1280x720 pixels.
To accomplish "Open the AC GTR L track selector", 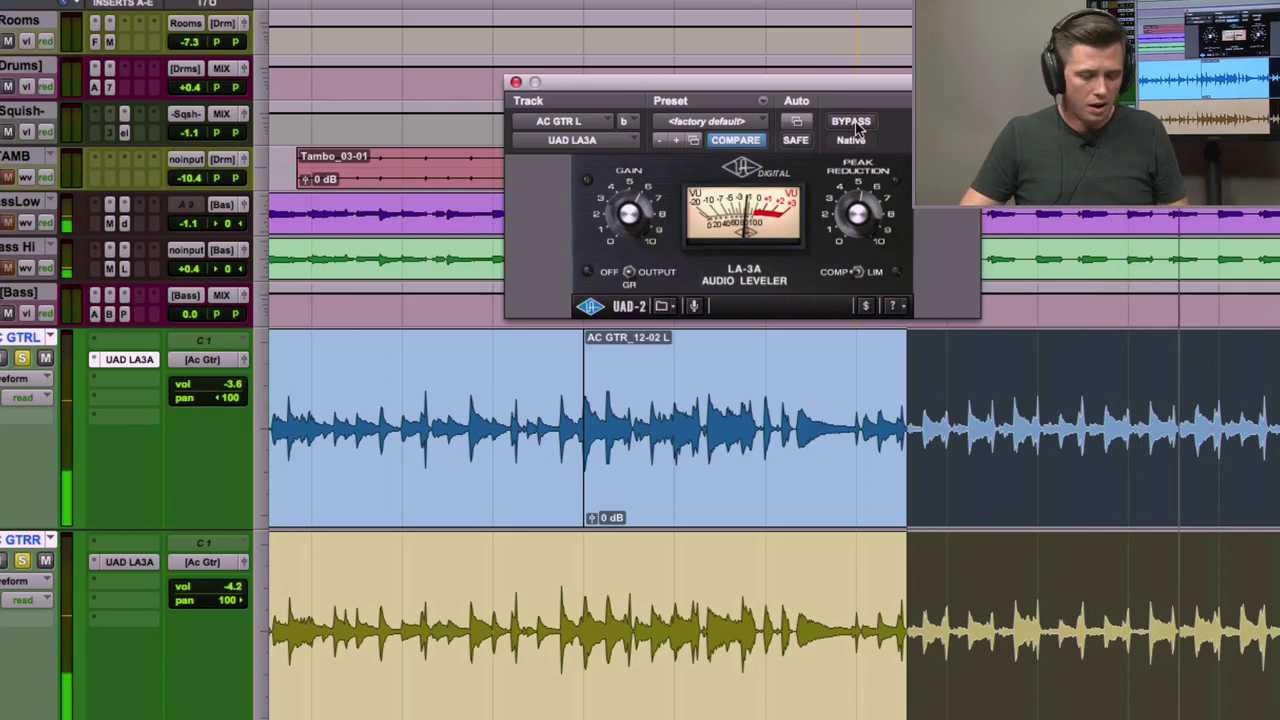I will pos(562,121).
